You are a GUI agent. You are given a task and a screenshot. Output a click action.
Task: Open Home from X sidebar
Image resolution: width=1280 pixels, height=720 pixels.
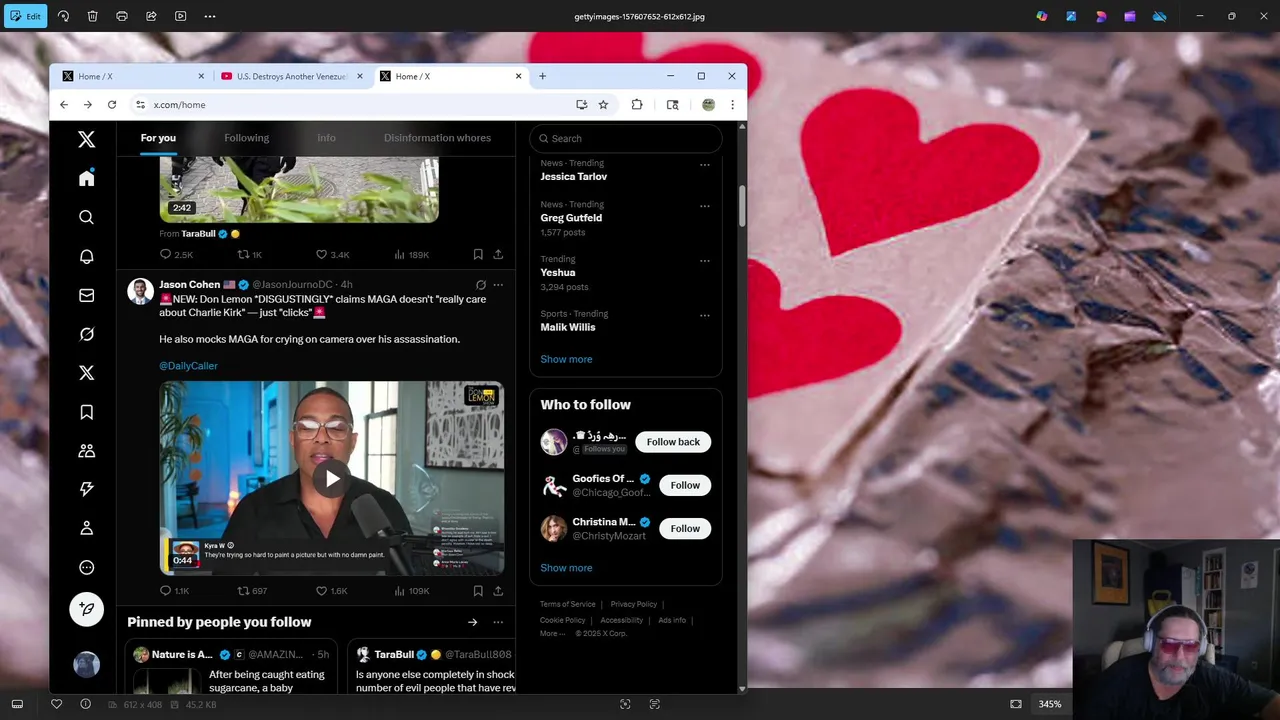point(87,178)
